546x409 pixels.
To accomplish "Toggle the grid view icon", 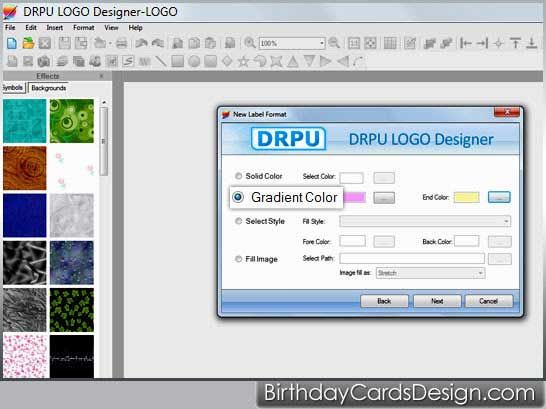I will (390, 43).
